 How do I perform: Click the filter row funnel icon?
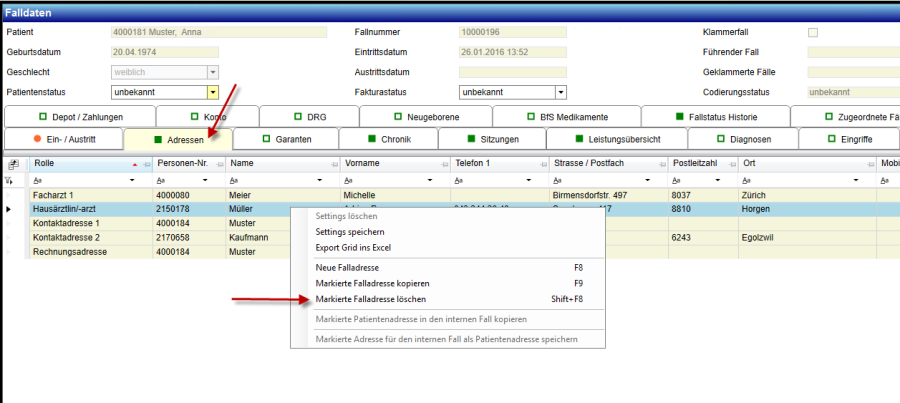(11, 180)
